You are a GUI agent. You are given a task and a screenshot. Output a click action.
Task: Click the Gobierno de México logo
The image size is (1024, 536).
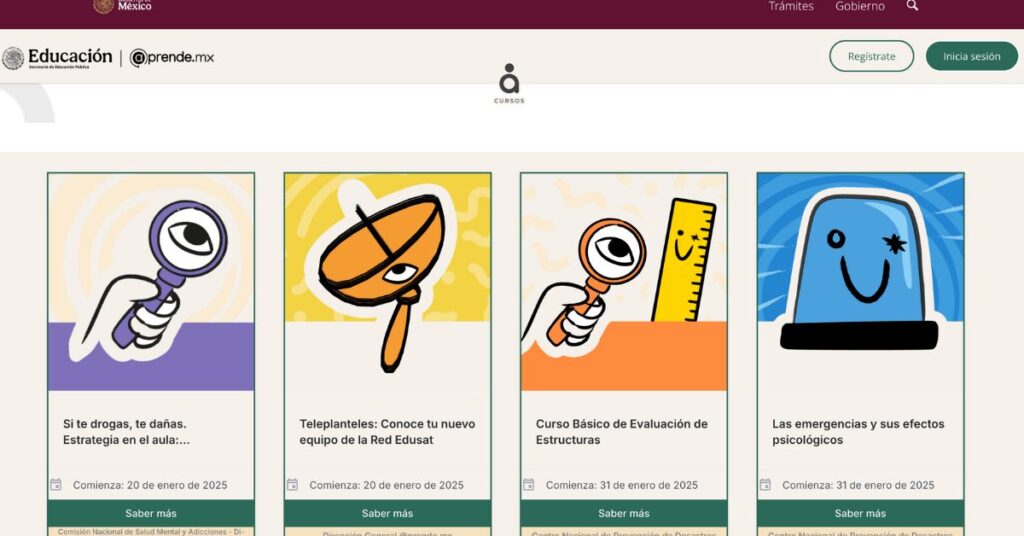[x=123, y=6]
